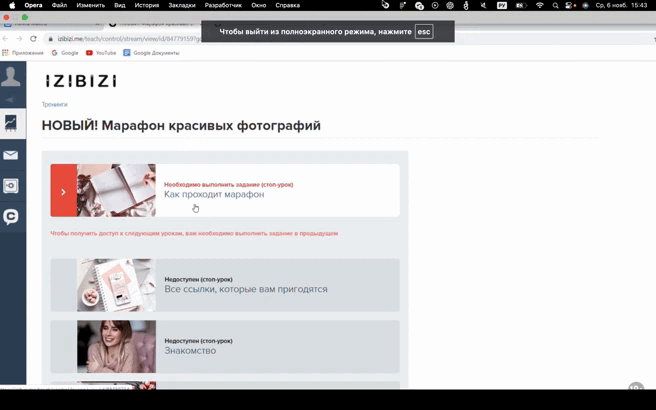Click the PY input source menu bar icon
Screen dimensions: 656x410
[x=502, y=5]
